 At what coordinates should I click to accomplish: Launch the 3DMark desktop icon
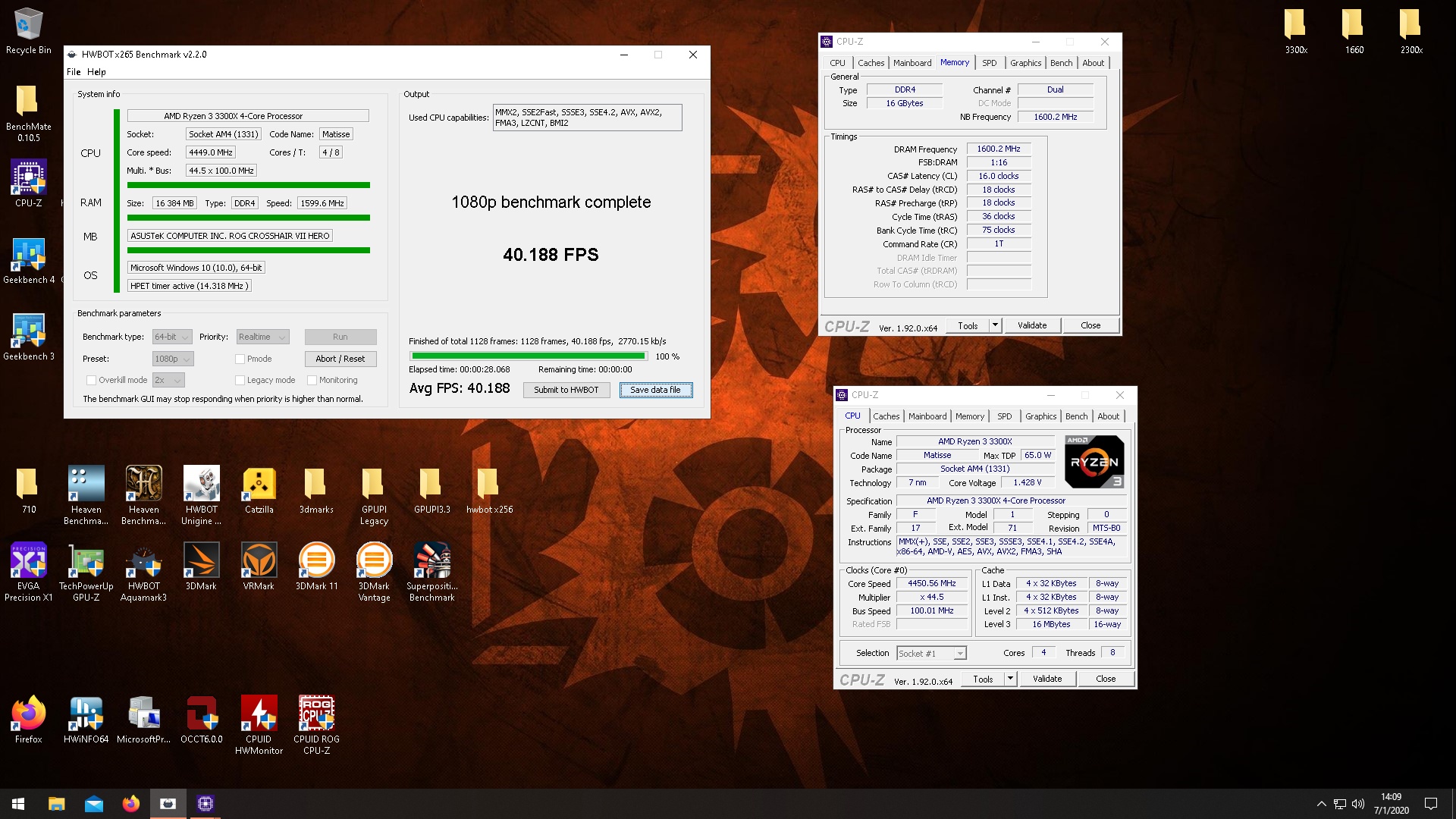pyautogui.click(x=201, y=566)
